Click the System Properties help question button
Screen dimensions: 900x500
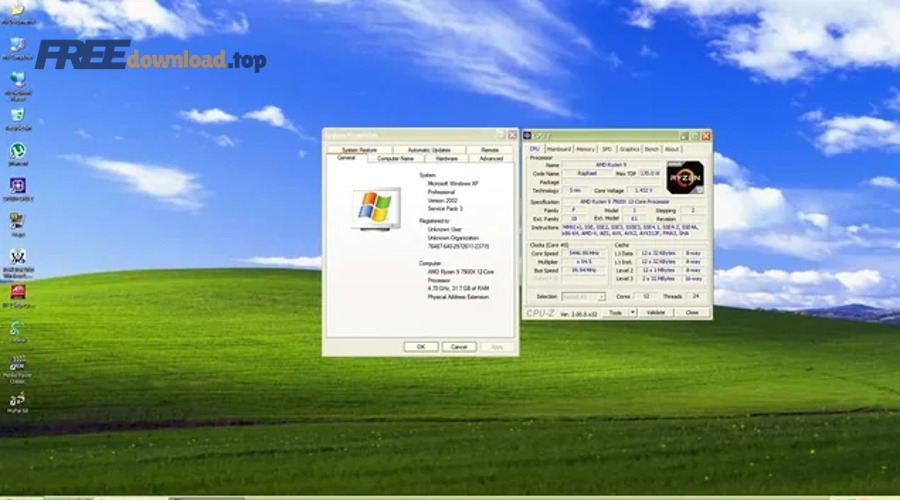(501, 135)
